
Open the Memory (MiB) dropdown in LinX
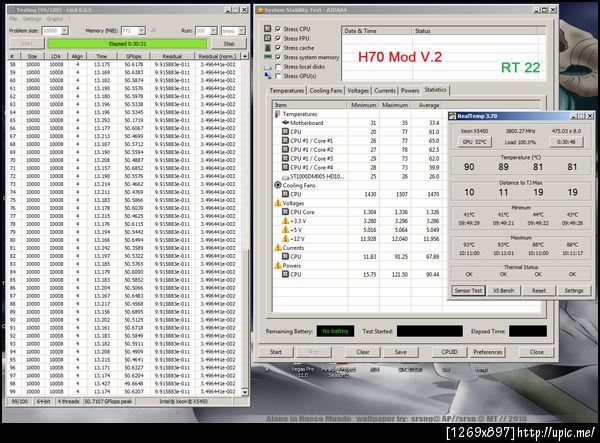click(142, 31)
